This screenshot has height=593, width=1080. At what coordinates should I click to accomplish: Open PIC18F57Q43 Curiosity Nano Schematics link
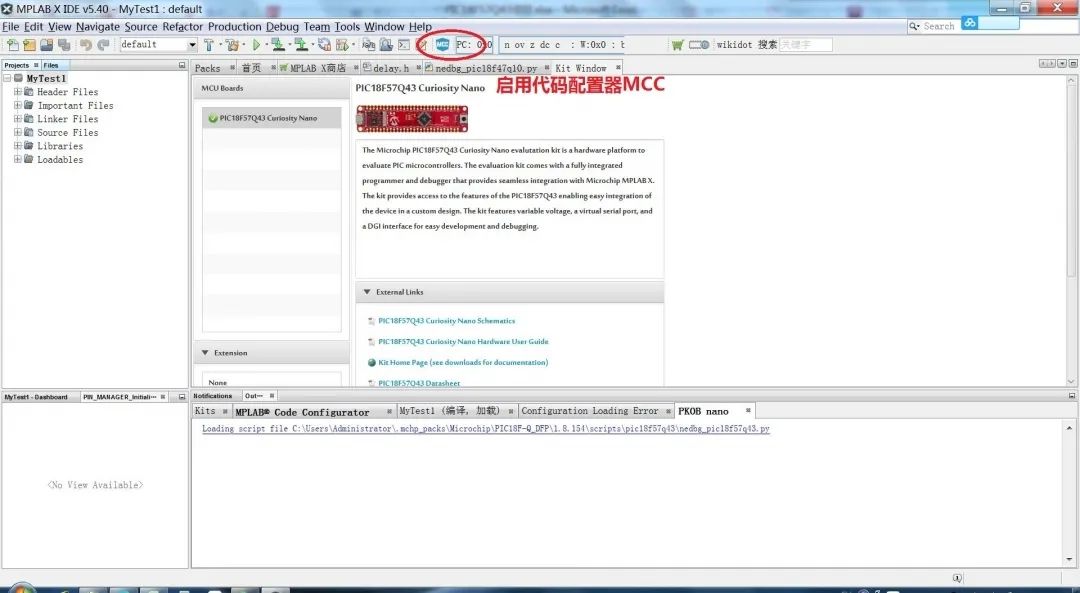coord(446,321)
